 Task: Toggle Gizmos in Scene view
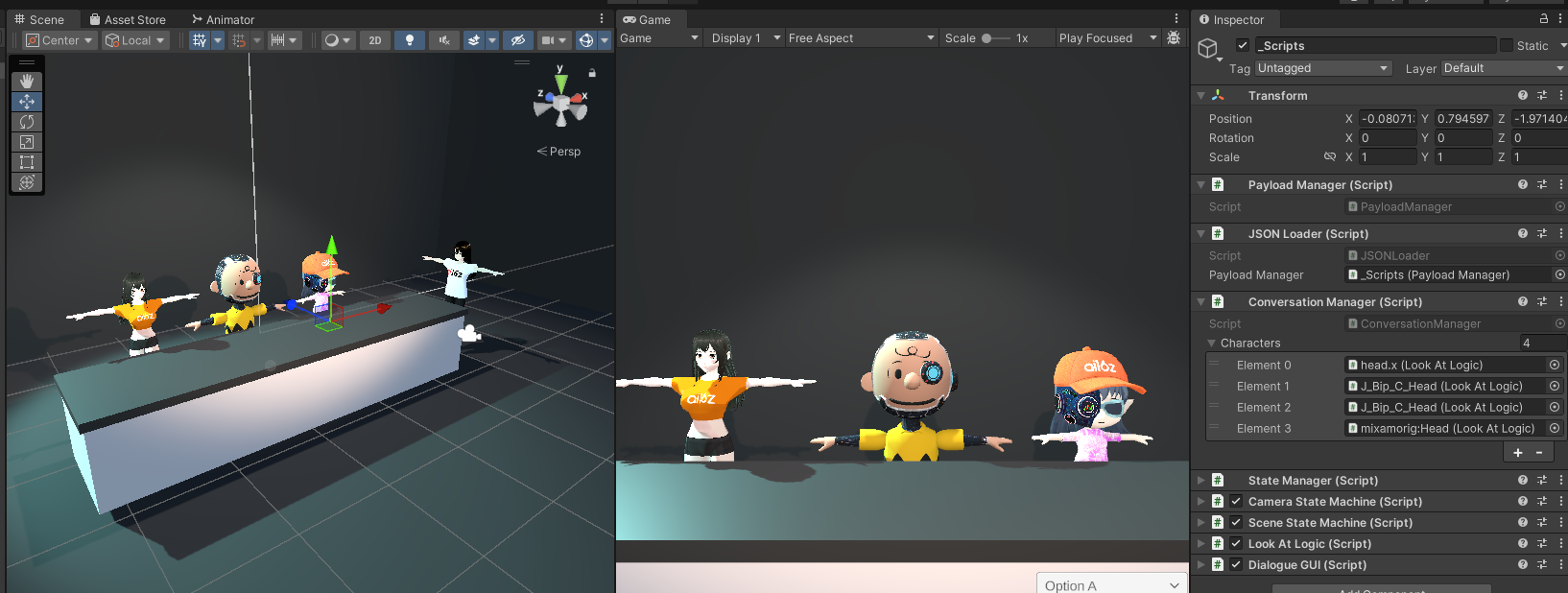point(586,40)
